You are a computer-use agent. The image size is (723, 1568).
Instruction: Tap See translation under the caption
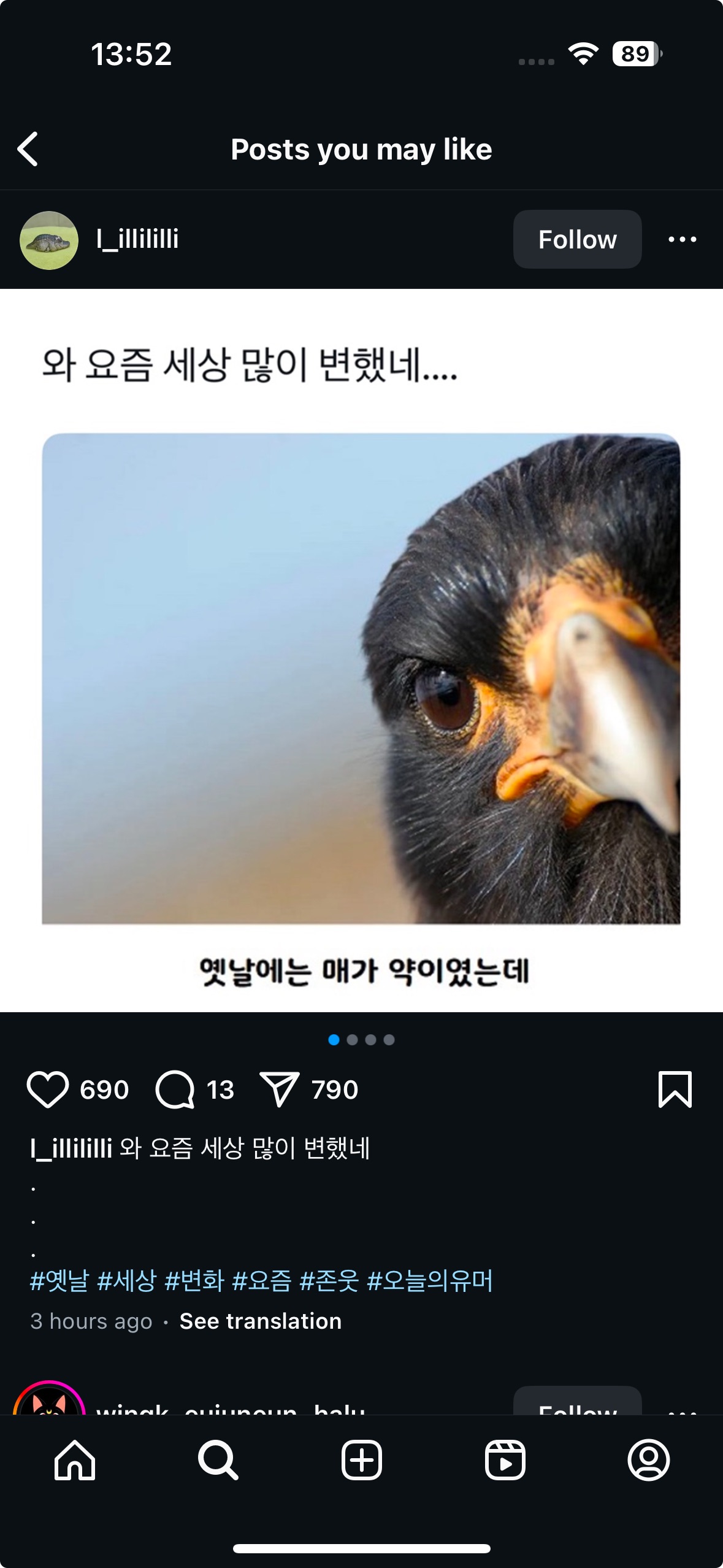click(261, 1321)
